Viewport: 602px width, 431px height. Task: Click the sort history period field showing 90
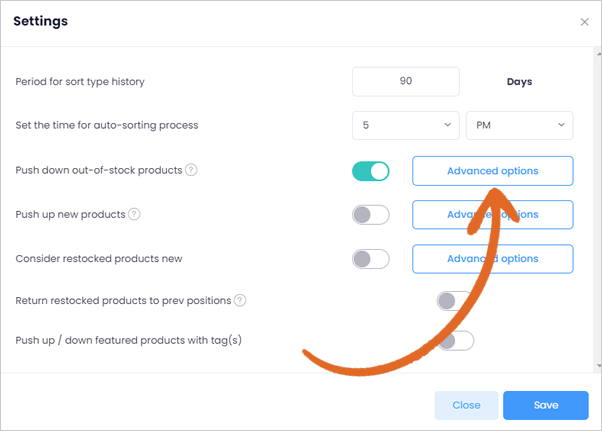(405, 81)
